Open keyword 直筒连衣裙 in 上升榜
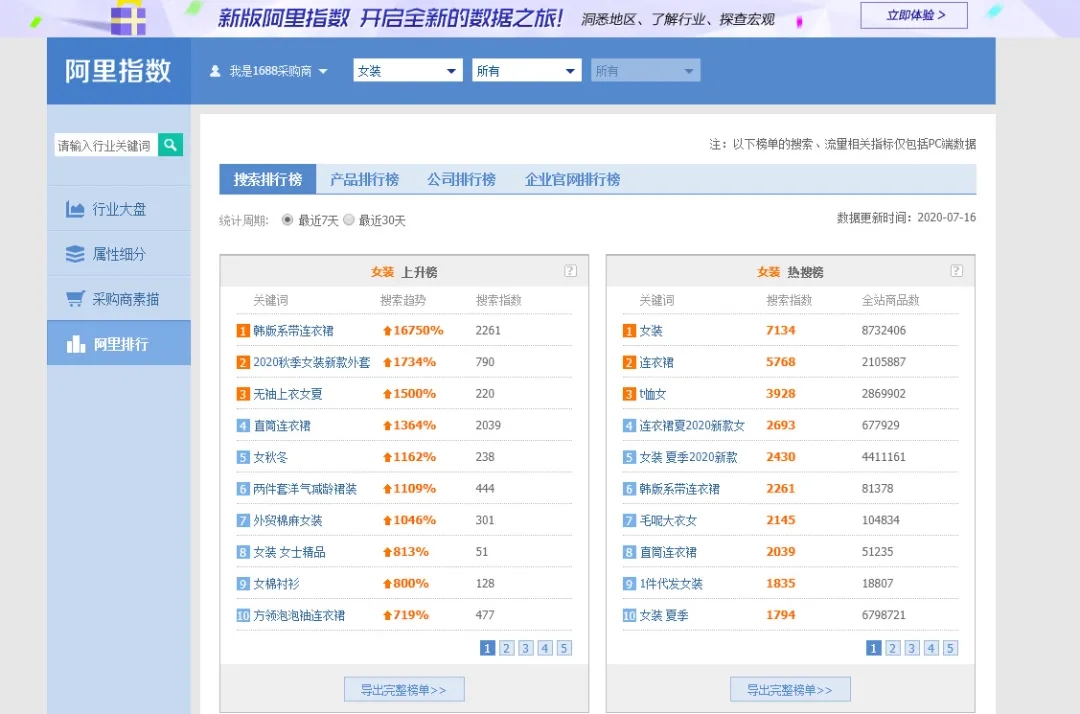Image resolution: width=1080 pixels, height=714 pixels. [282, 426]
